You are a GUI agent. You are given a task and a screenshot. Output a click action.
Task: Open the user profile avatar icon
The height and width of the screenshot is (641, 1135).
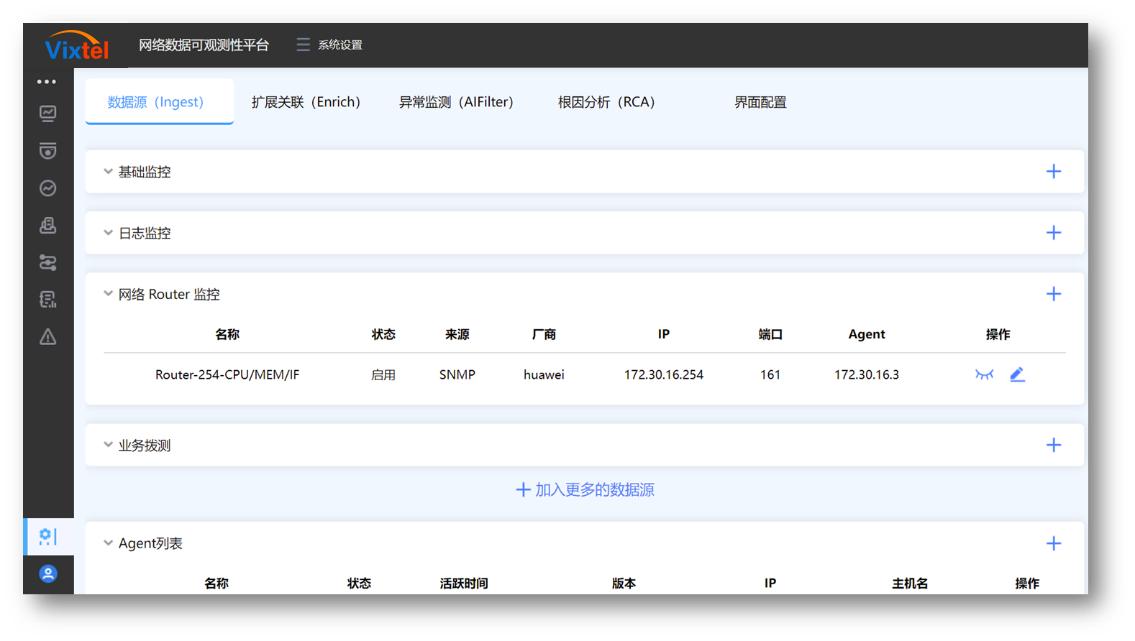(x=47, y=575)
